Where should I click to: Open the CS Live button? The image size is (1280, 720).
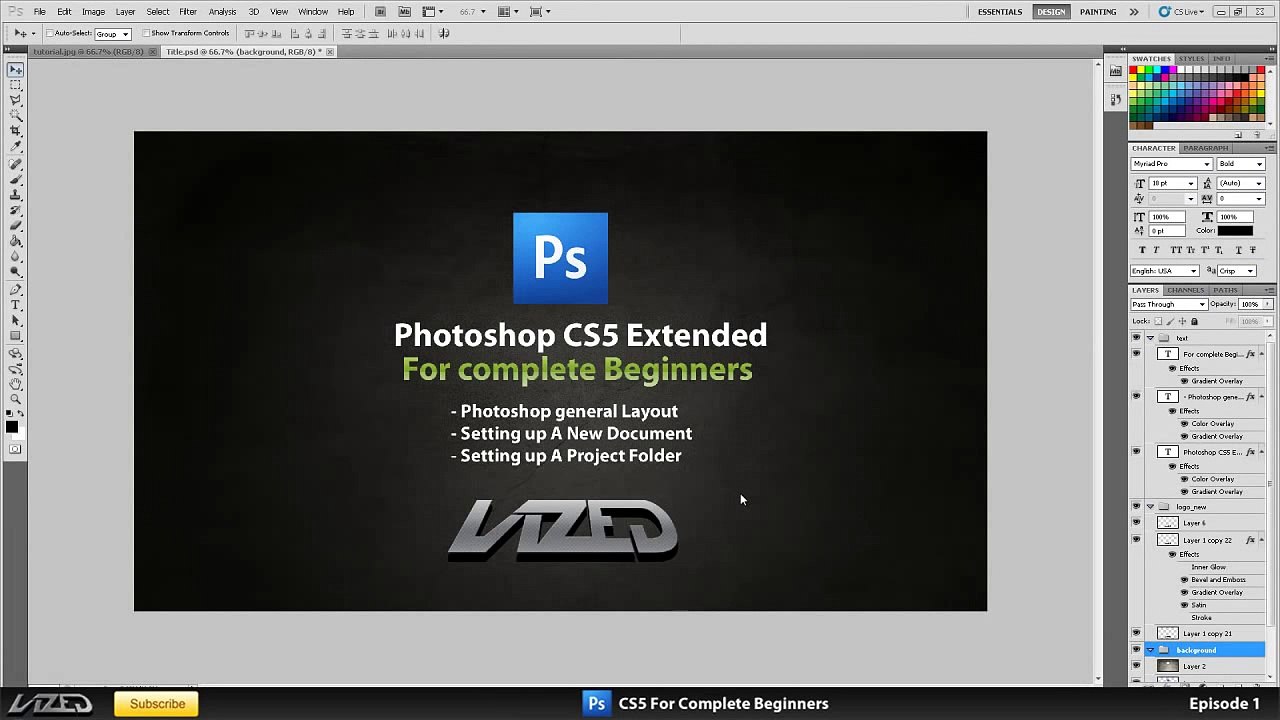[1183, 12]
